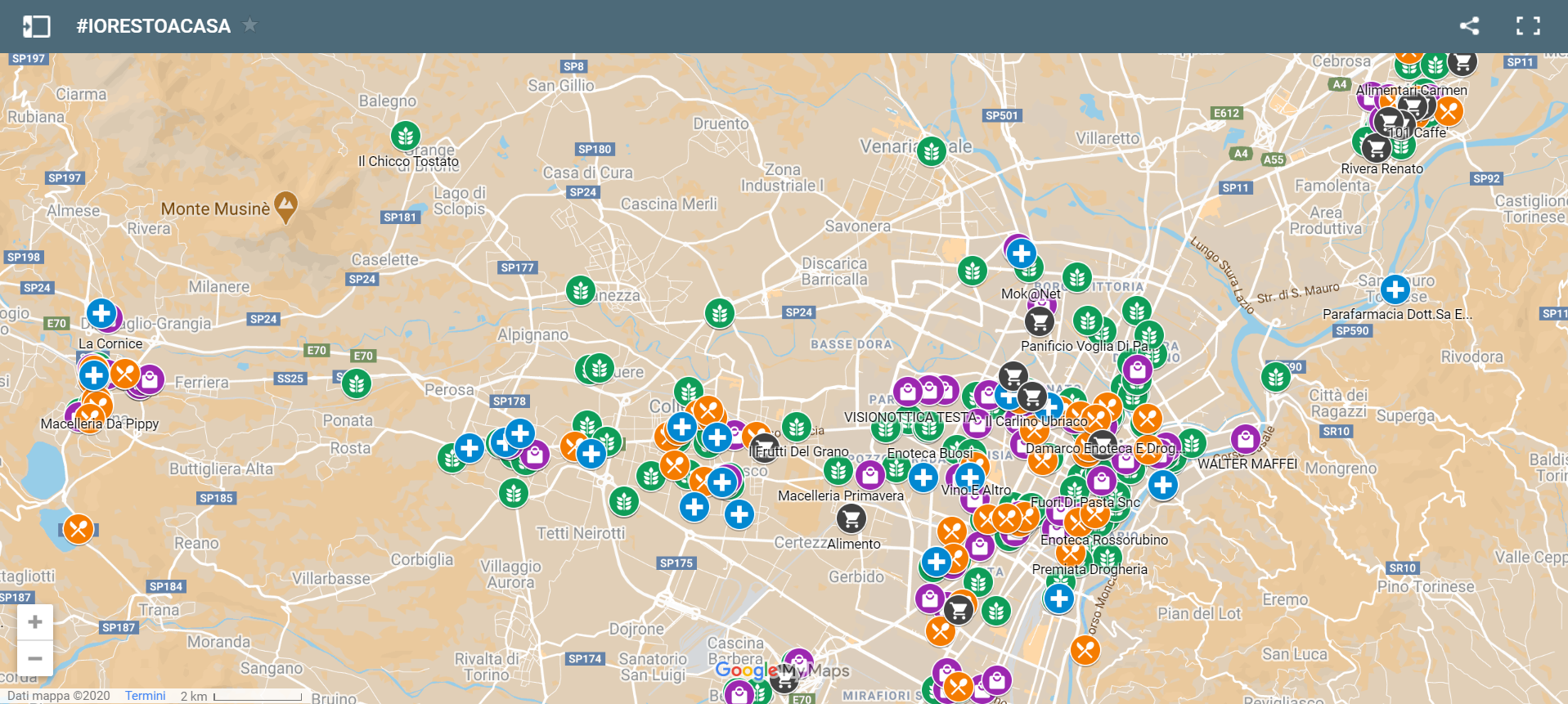Star the #IORESTOACASA map
Screen dimensions: 1568x704
coord(250,25)
